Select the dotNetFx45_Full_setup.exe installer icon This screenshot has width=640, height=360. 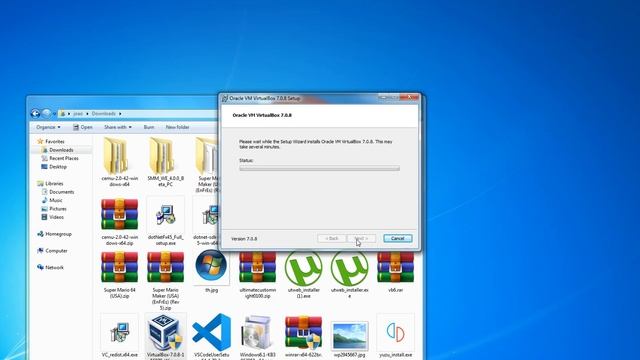point(166,214)
